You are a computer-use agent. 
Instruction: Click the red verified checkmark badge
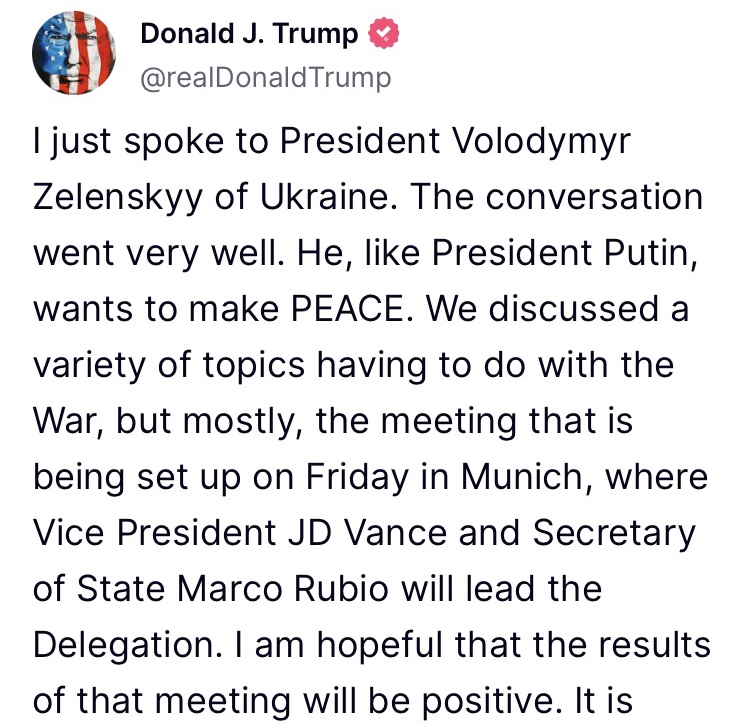click(x=384, y=33)
